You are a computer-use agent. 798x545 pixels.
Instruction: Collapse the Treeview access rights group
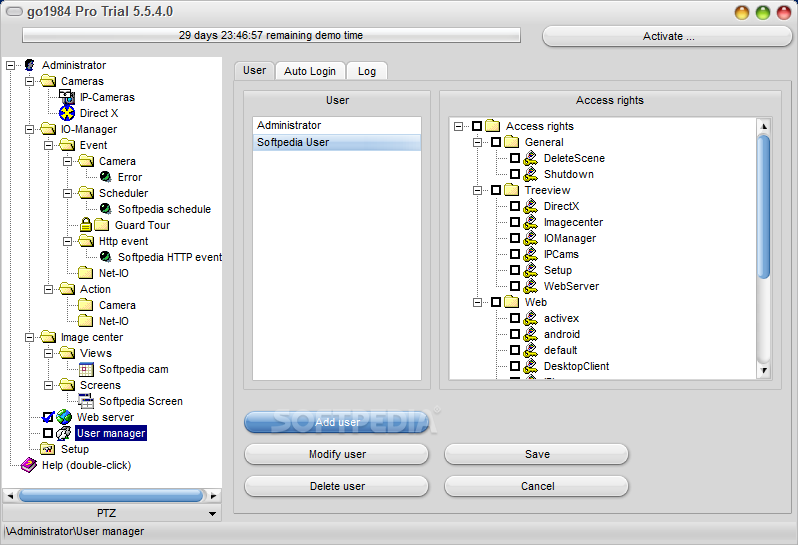pos(477,190)
